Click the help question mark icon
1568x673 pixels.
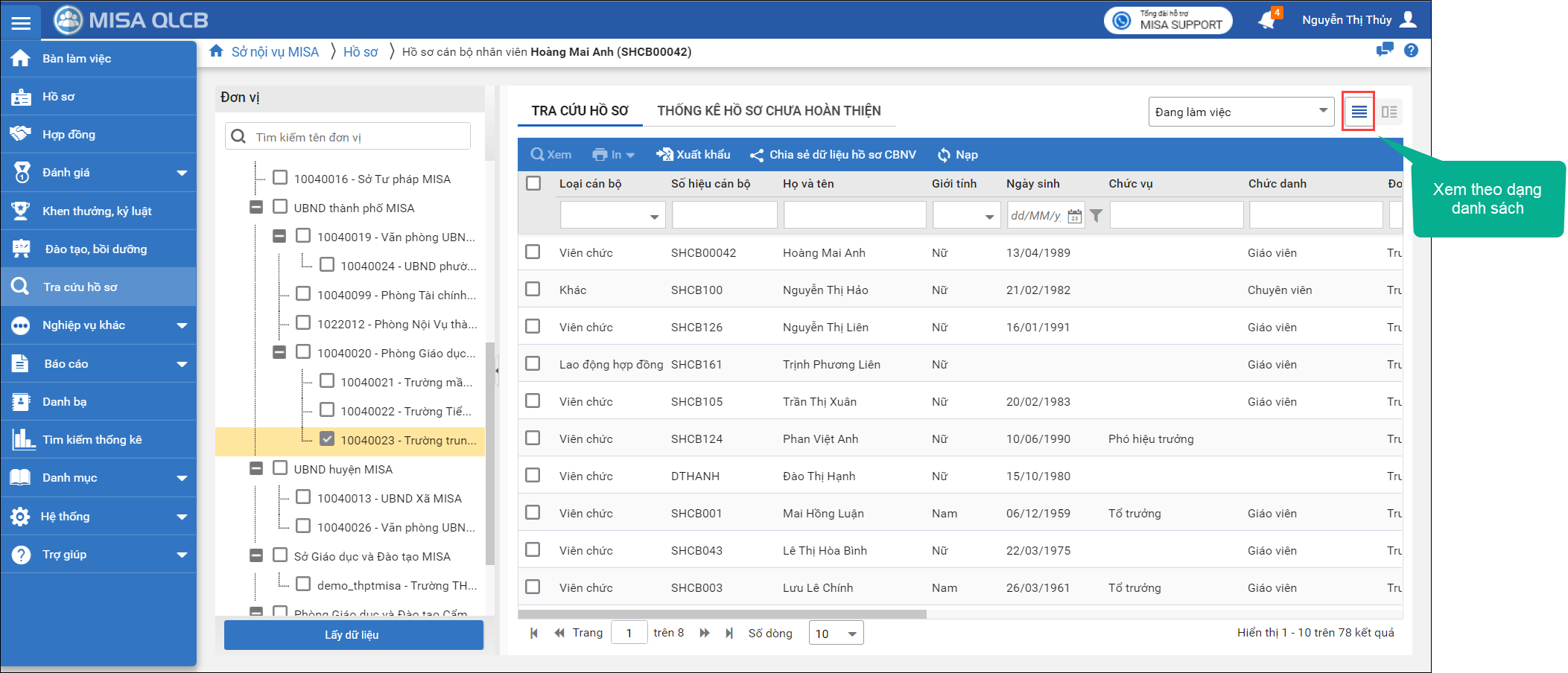(1411, 51)
